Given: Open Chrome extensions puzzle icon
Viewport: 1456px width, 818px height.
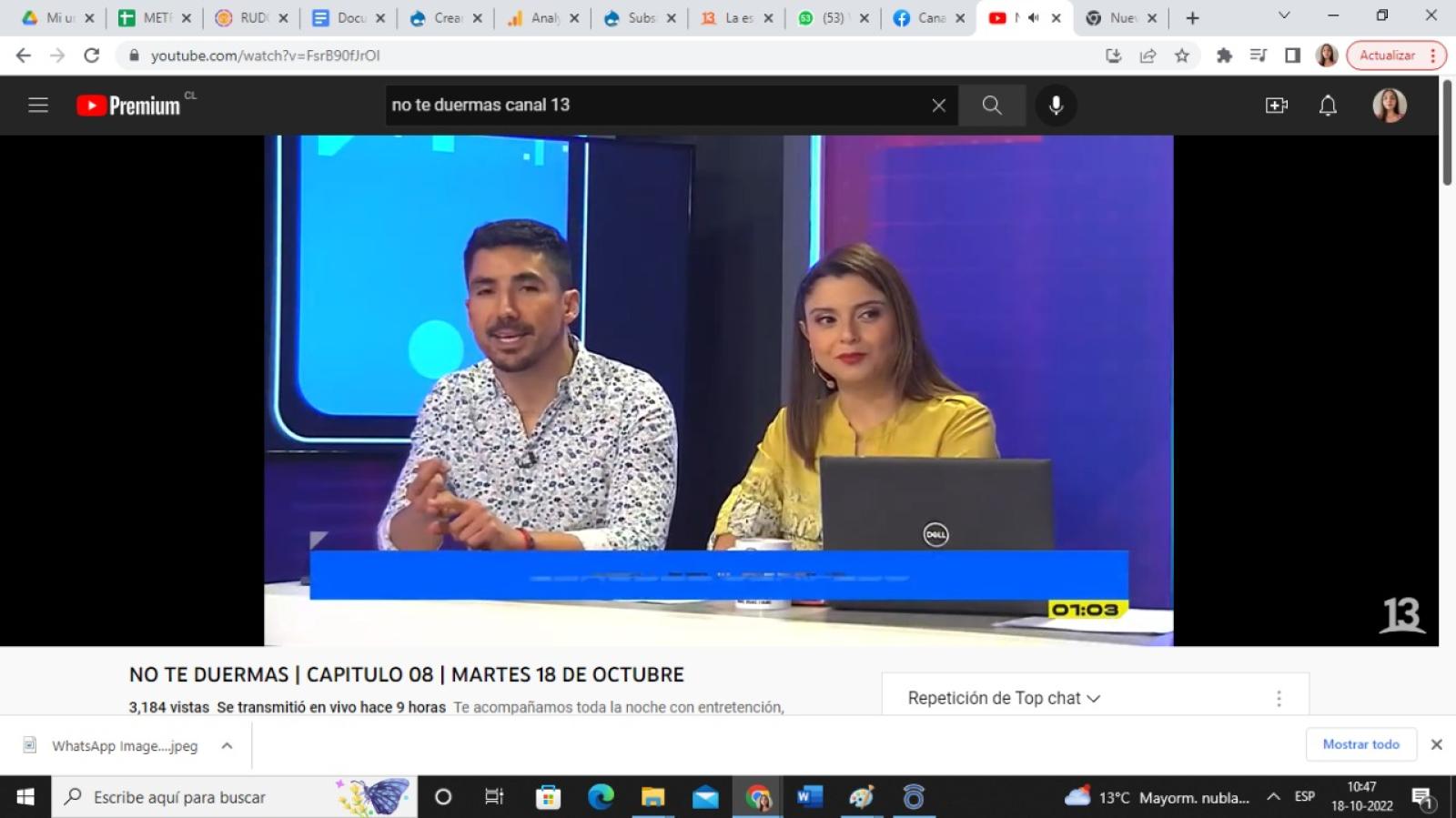Looking at the screenshot, I should coord(1224,56).
